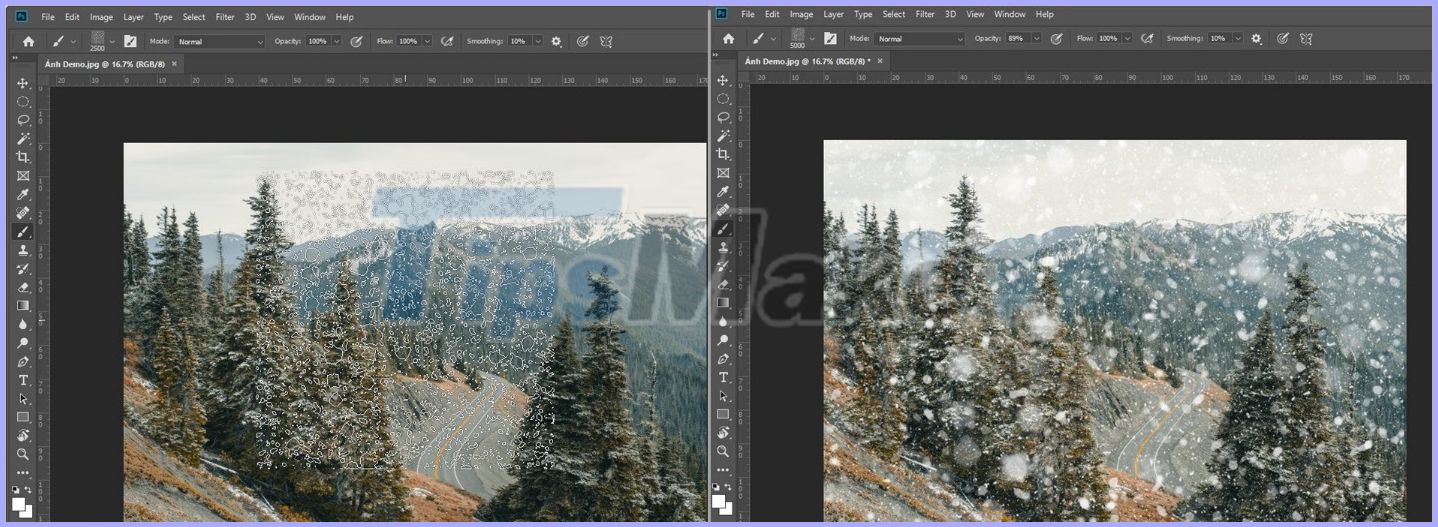
Task: Toggle pressure for opacity in left window
Action: point(356,41)
